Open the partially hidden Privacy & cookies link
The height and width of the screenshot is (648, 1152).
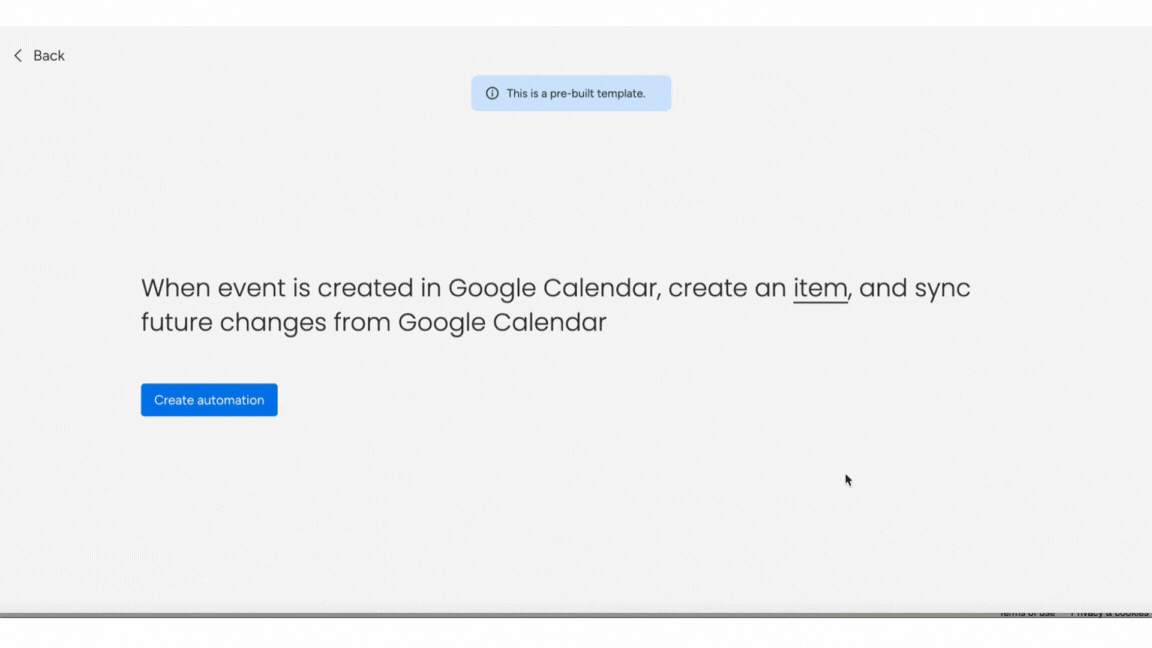click(x=1109, y=613)
